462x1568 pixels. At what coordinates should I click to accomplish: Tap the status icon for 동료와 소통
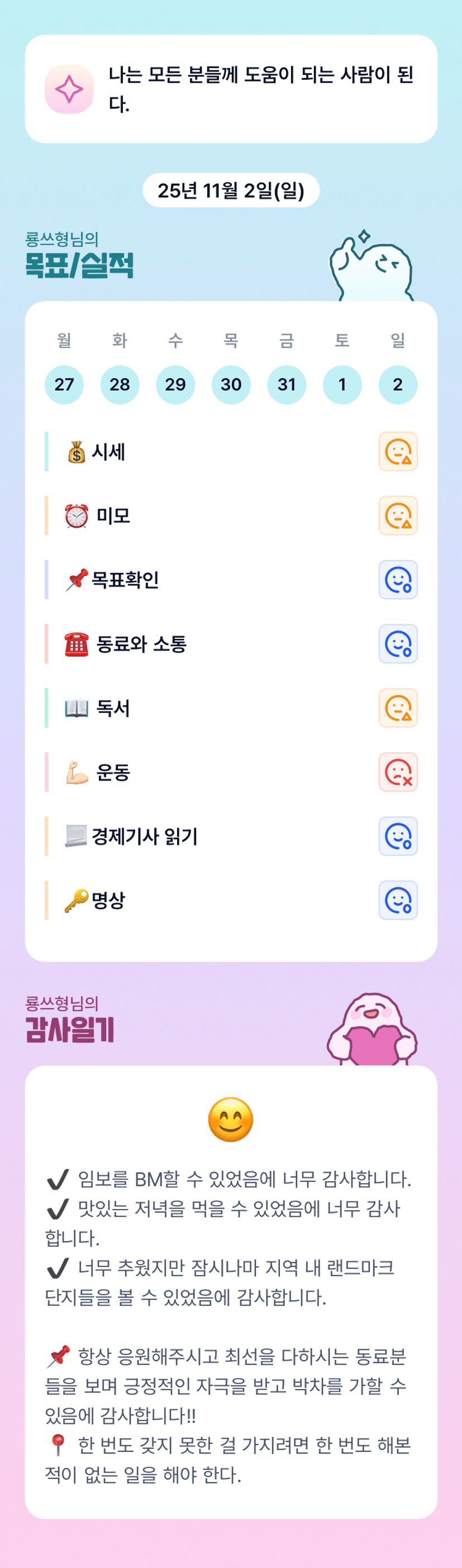coord(398,643)
